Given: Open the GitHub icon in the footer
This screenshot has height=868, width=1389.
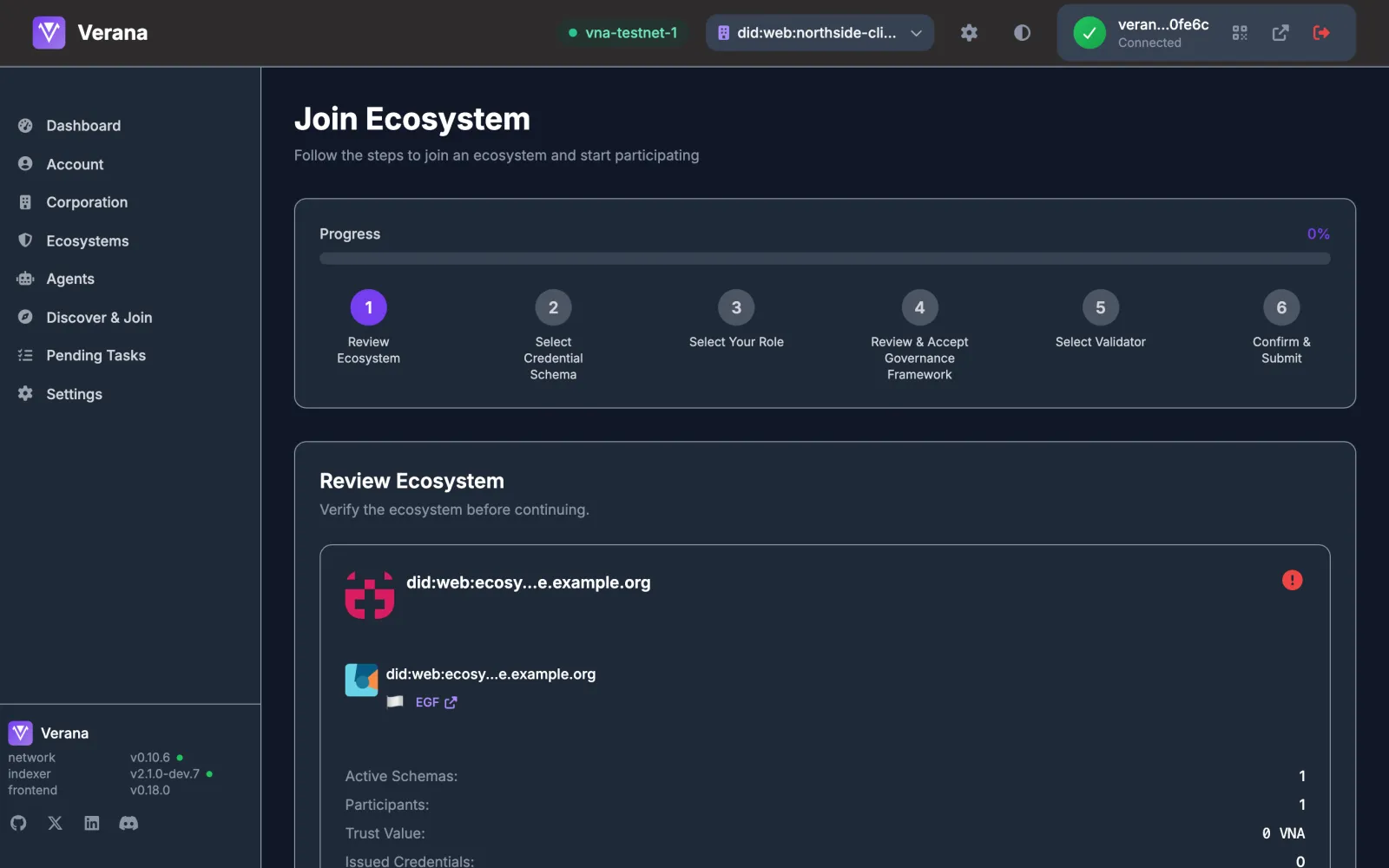Looking at the screenshot, I should 18,823.
